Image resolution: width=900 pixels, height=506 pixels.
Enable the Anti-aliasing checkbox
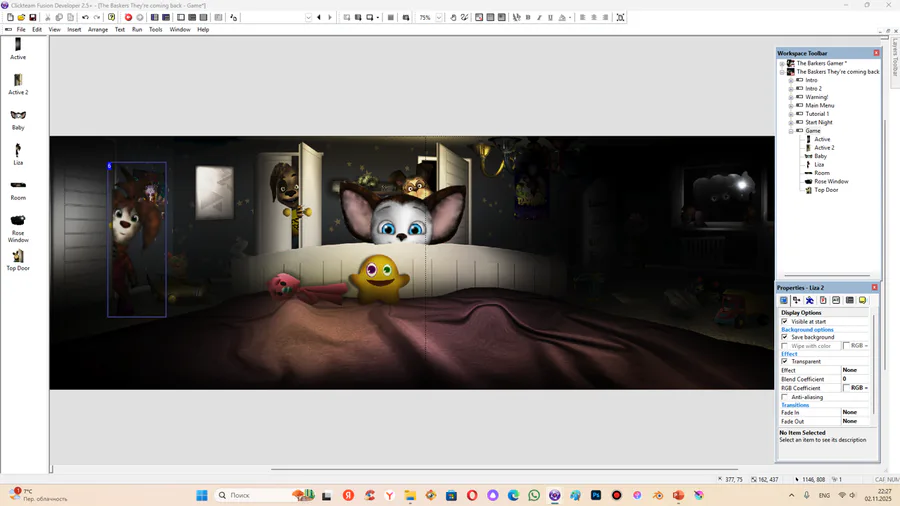(785, 397)
